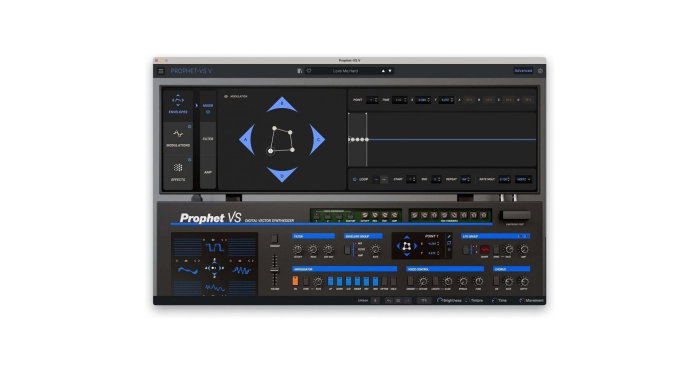Toggle the Voice Control Unison switch
700x372 pixels.
[410, 281]
